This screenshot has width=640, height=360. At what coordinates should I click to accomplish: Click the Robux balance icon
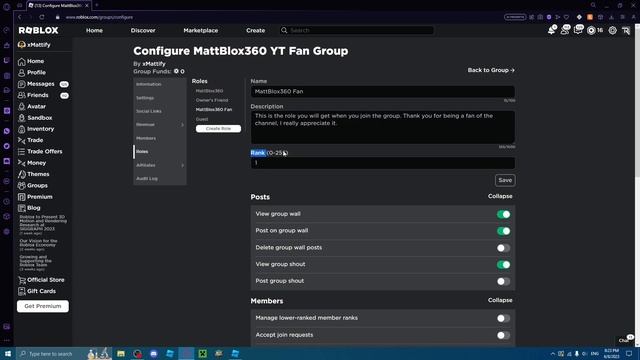tap(591, 30)
